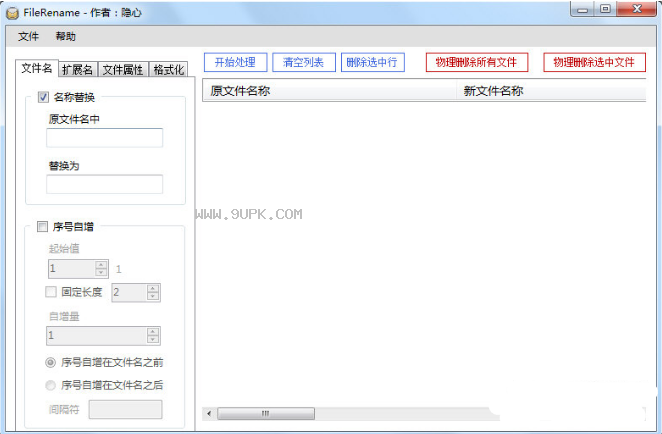Click the 清空列表 button
The height and width of the screenshot is (434, 662).
304,62
